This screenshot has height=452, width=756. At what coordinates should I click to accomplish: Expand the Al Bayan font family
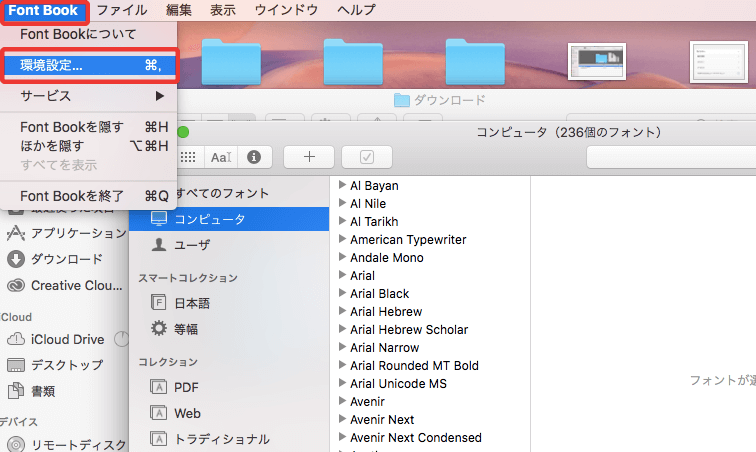(x=342, y=185)
